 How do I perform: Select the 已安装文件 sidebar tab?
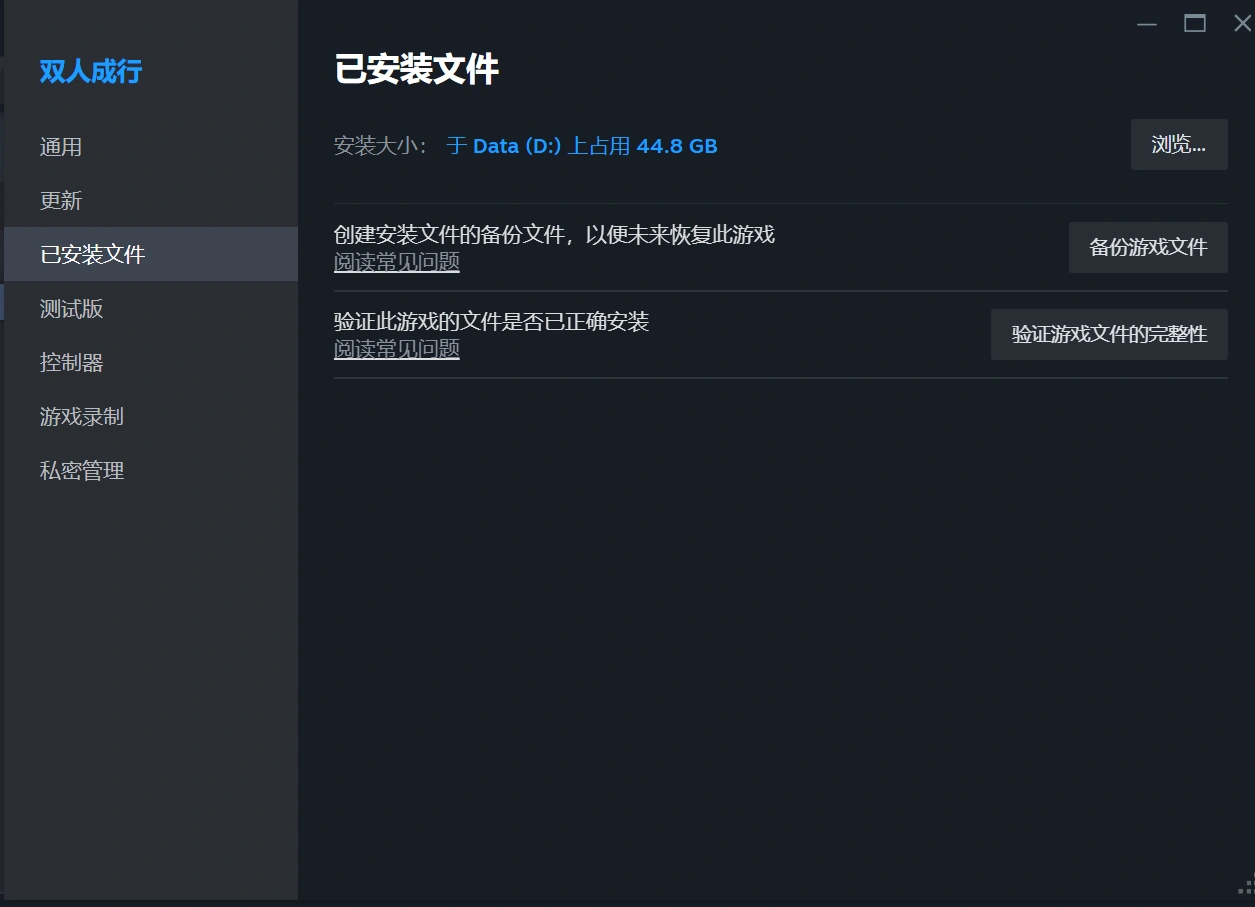(93, 255)
